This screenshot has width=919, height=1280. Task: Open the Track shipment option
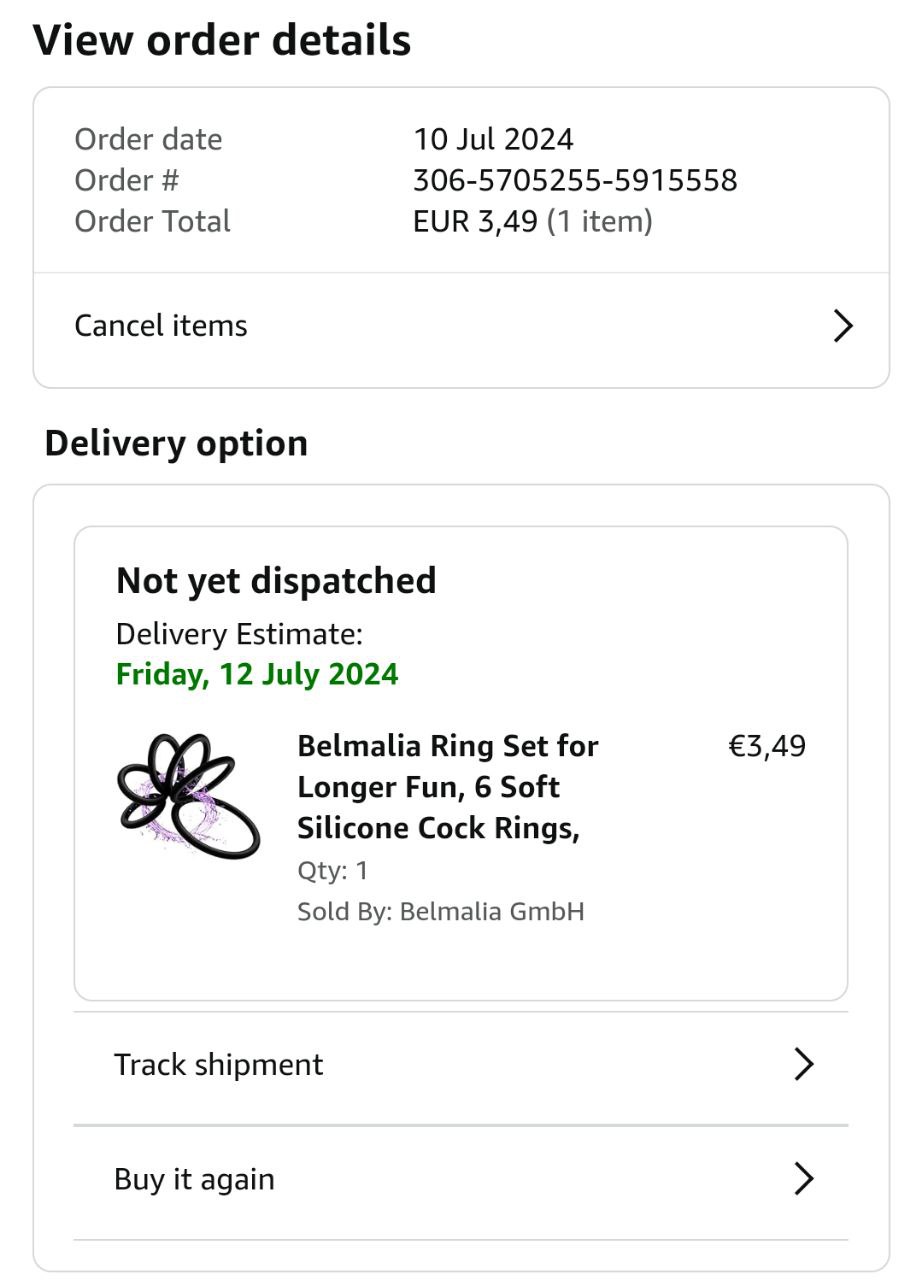[219, 1065]
